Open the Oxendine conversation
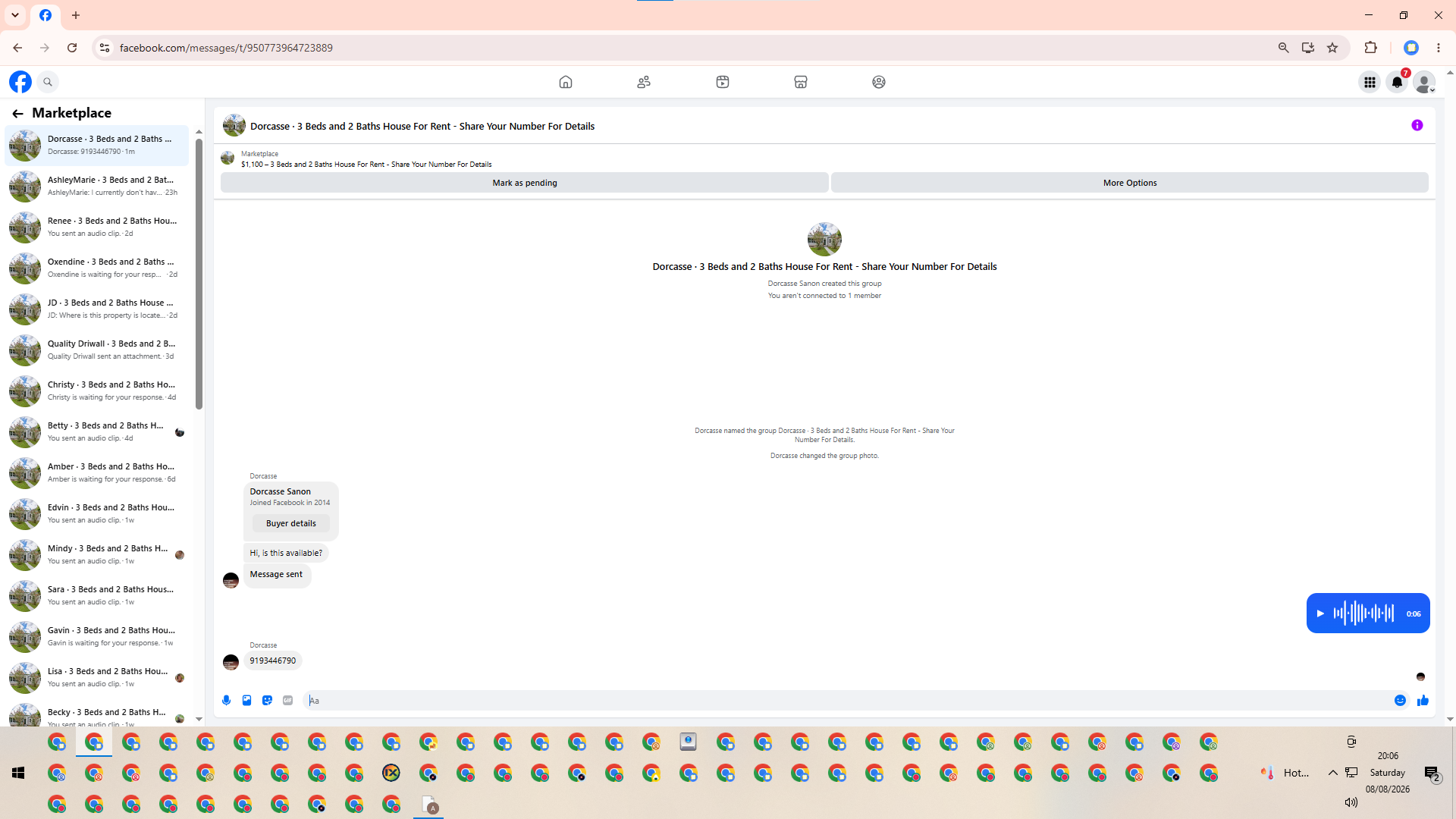This screenshot has height=819, width=1456. (x=97, y=268)
